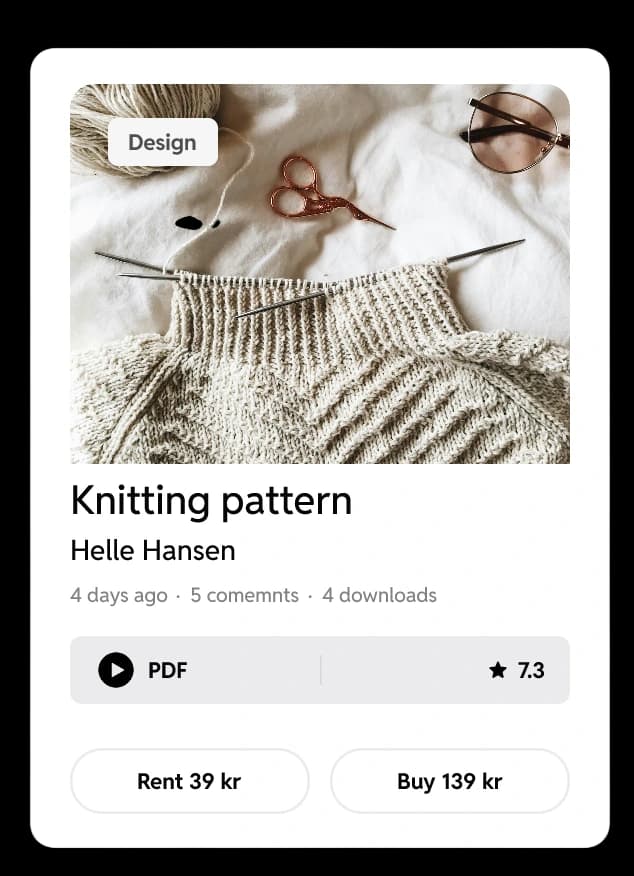Click the black stitch markers on the fabric

[x=196, y=223]
